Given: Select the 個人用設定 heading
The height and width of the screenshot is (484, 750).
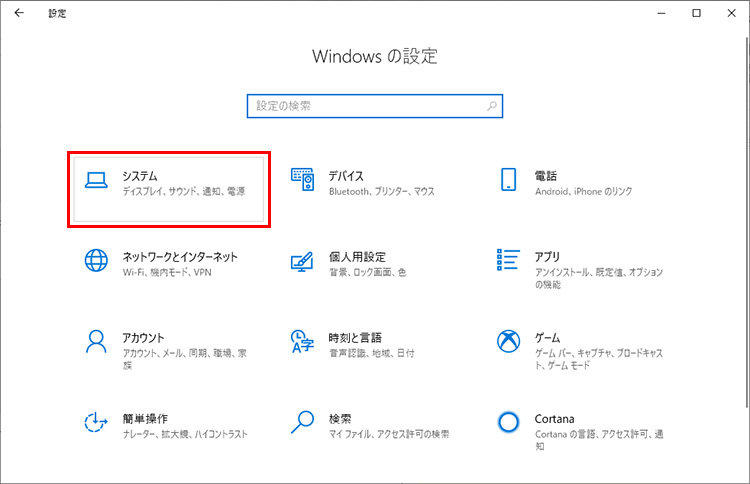Looking at the screenshot, I should tap(357, 256).
